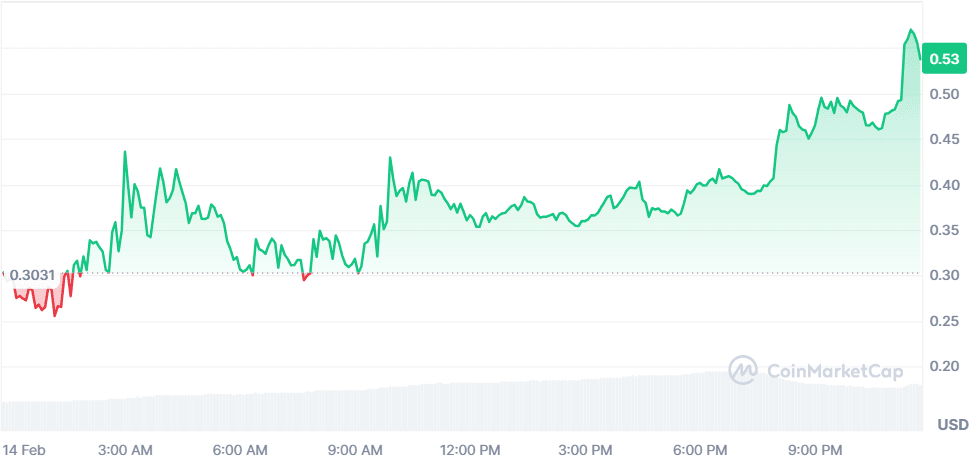Click the green 0.53 current price badge

coord(944,59)
